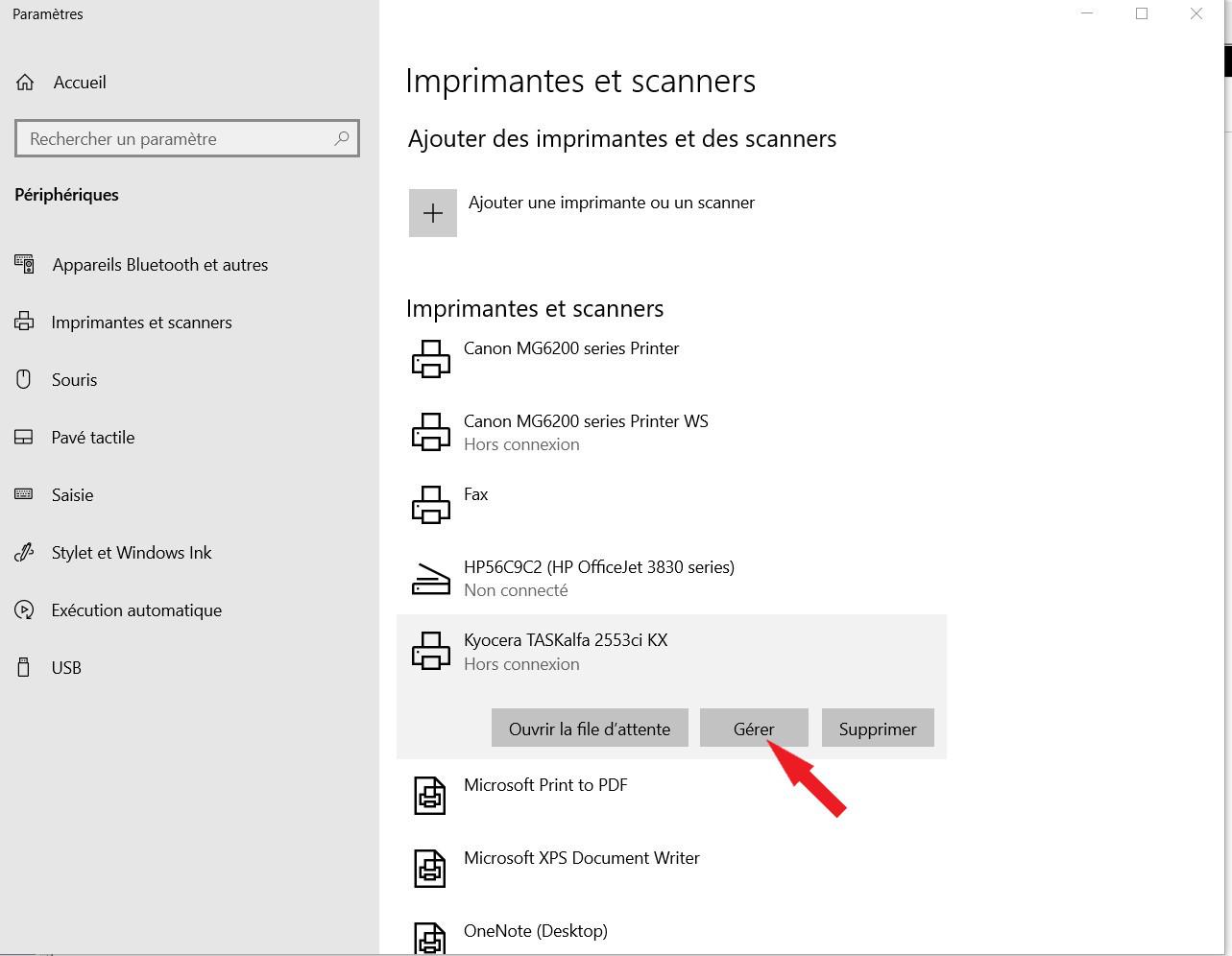Viewport: 1232px width, 956px height.
Task: Open Appareils Bluetooth et autres section
Action: [159, 265]
